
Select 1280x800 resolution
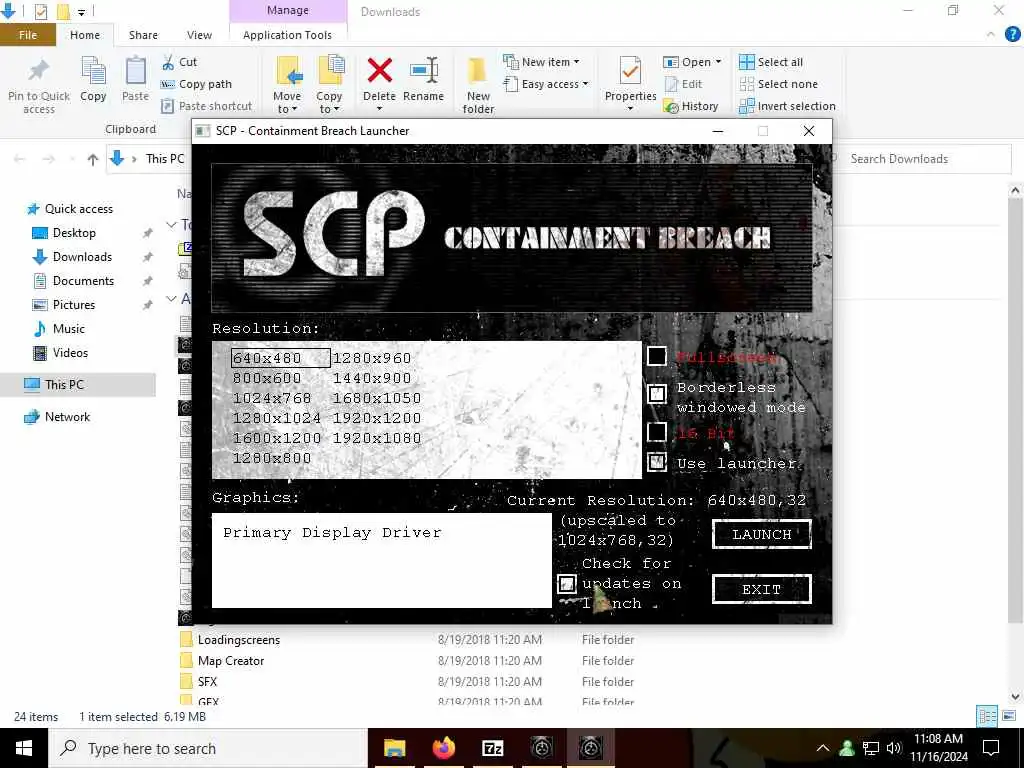click(x=272, y=458)
